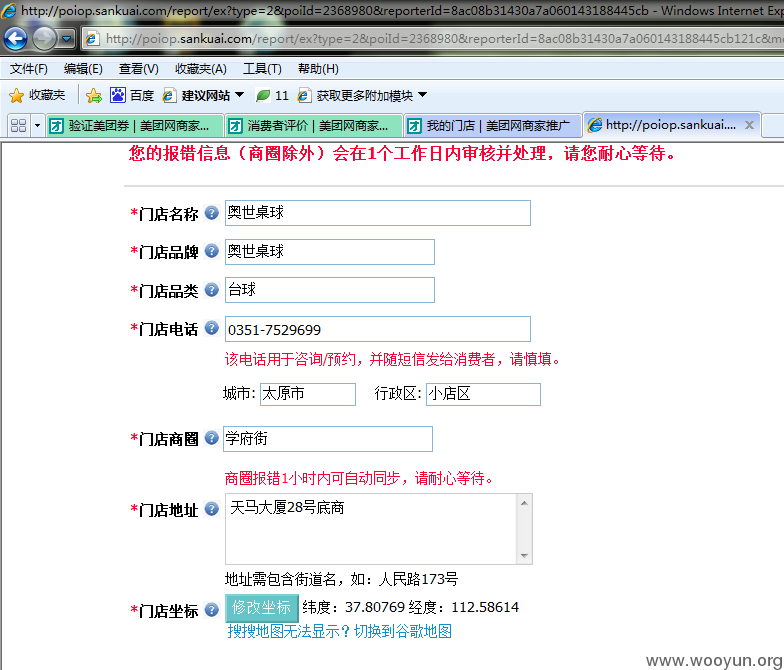Click the phone field 0351-7529699
The image size is (784, 670).
pos(378,329)
